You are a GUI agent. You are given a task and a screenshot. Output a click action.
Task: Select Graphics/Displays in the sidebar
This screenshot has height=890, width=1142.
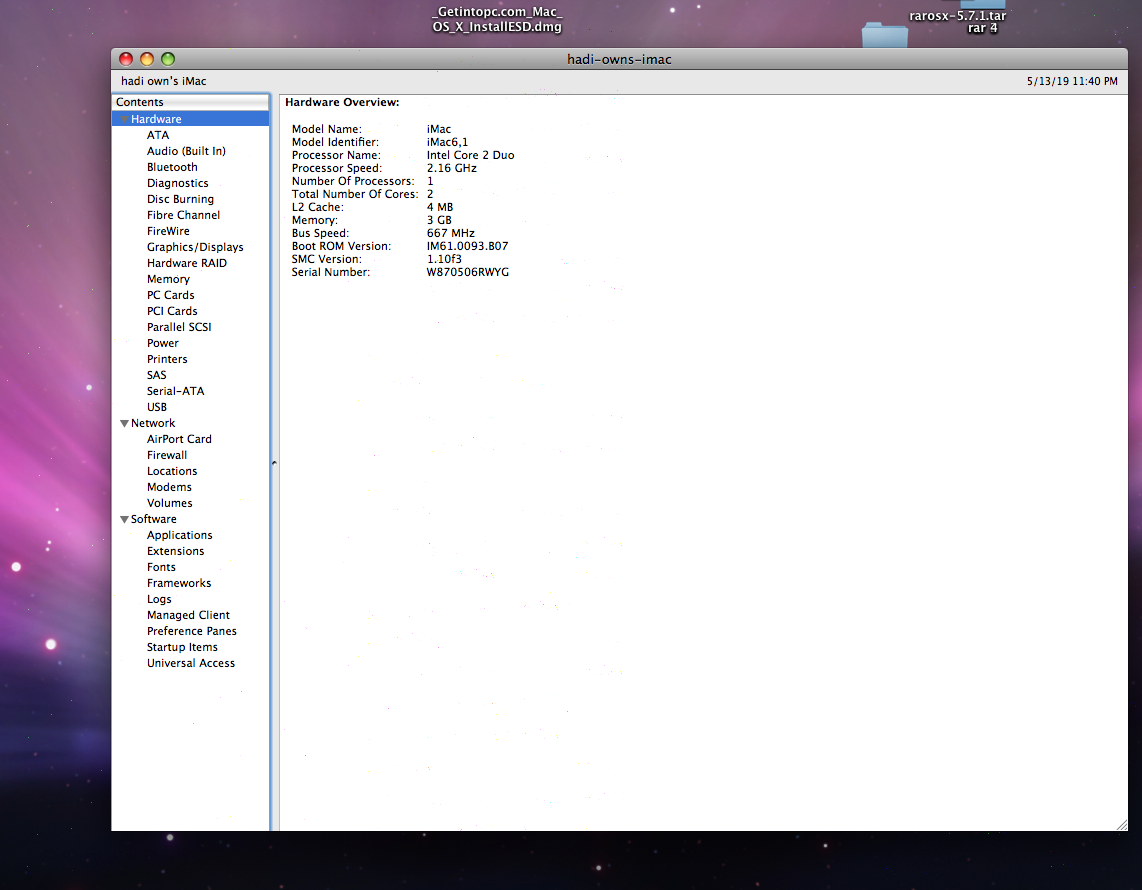(x=195, y=247)
